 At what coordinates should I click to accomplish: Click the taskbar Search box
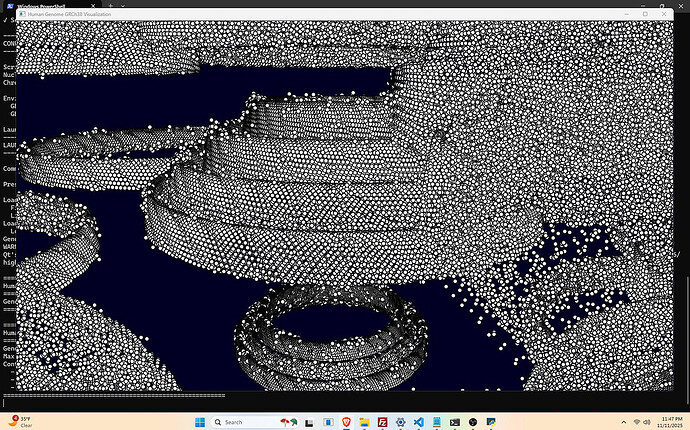click(x=243, y=422)
